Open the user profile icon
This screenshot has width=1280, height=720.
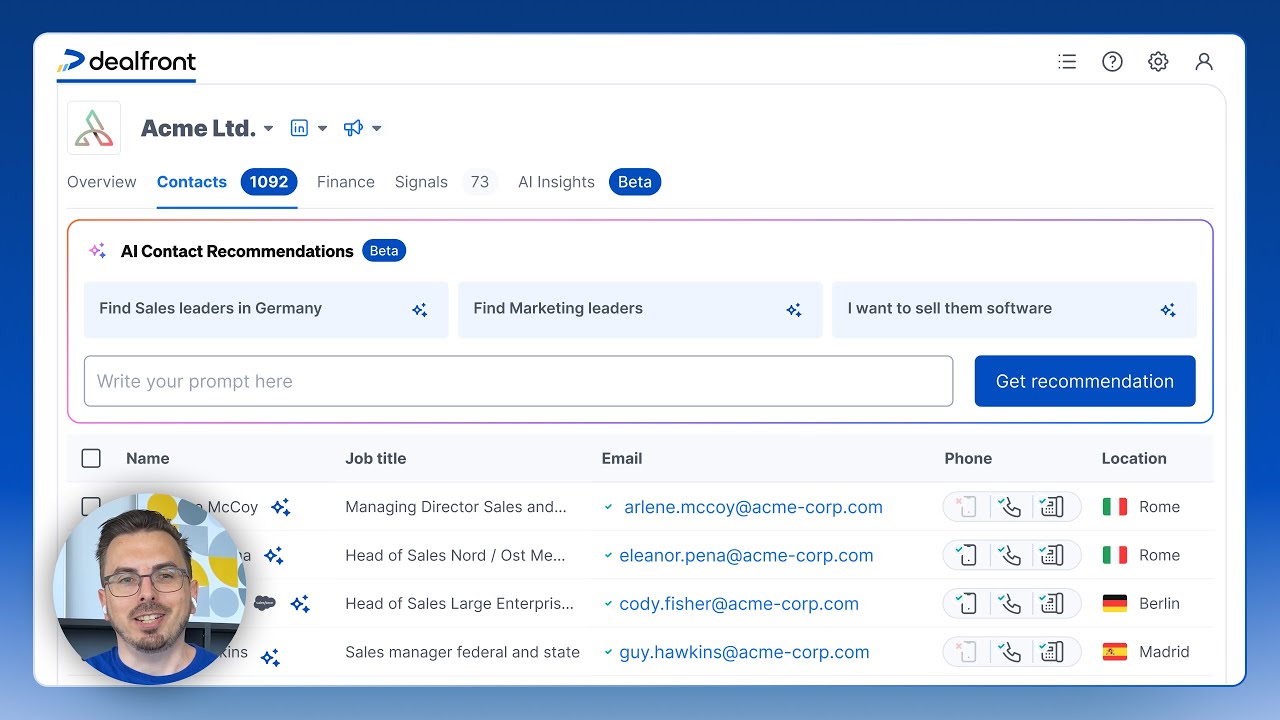pyautogui.click(x=1204, y=62)
